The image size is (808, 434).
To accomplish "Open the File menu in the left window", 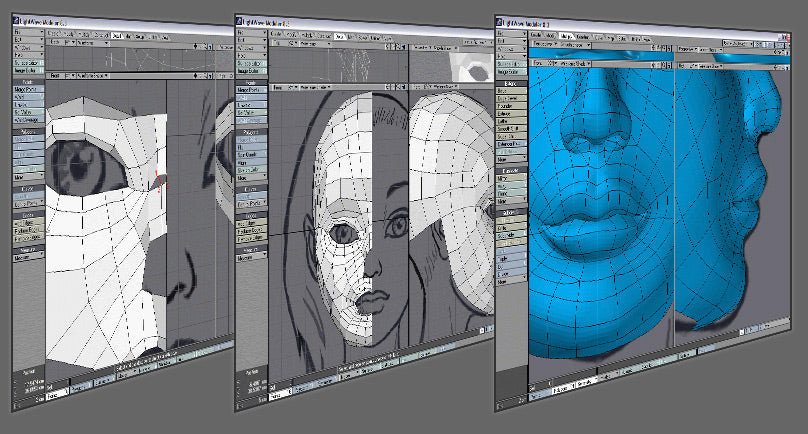I will click(x=28, y=30).
